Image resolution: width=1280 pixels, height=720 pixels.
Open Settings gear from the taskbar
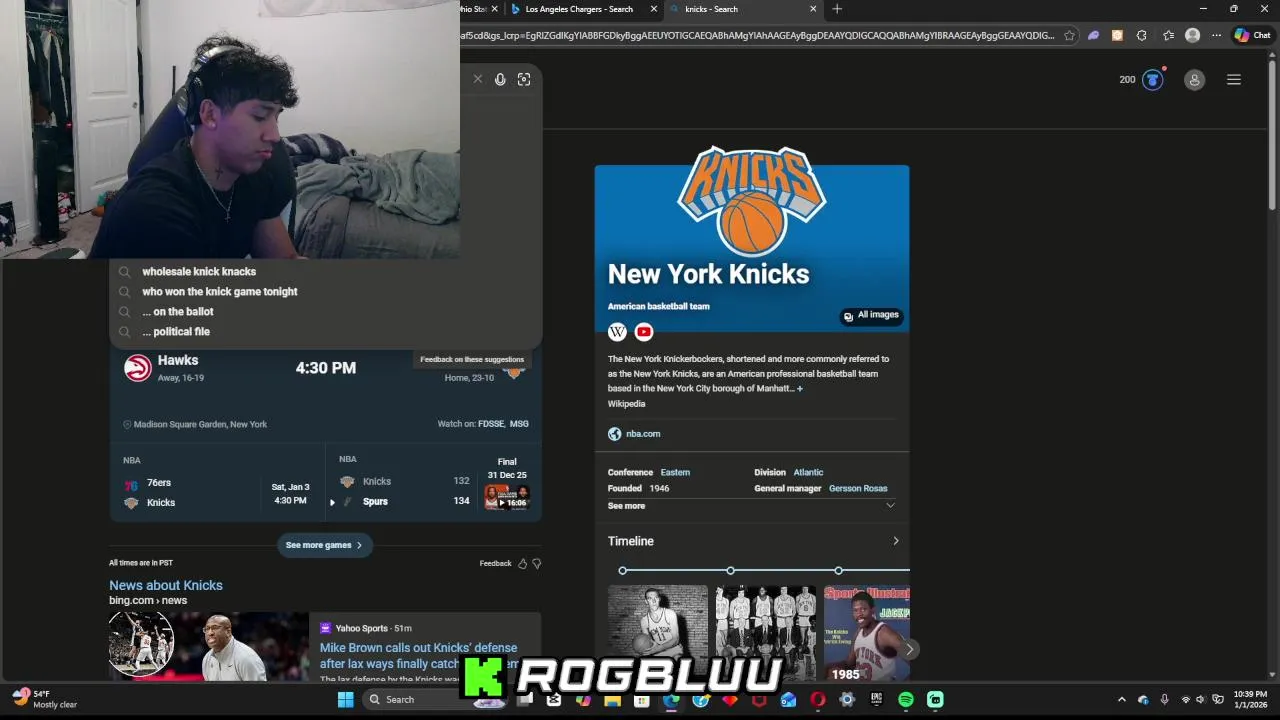(847, 699)
